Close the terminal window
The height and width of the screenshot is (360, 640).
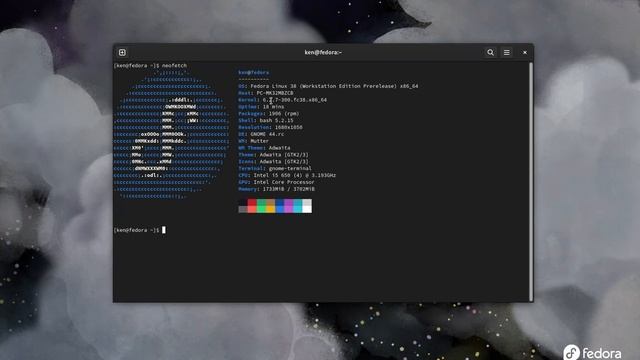[x=525, y=52]
